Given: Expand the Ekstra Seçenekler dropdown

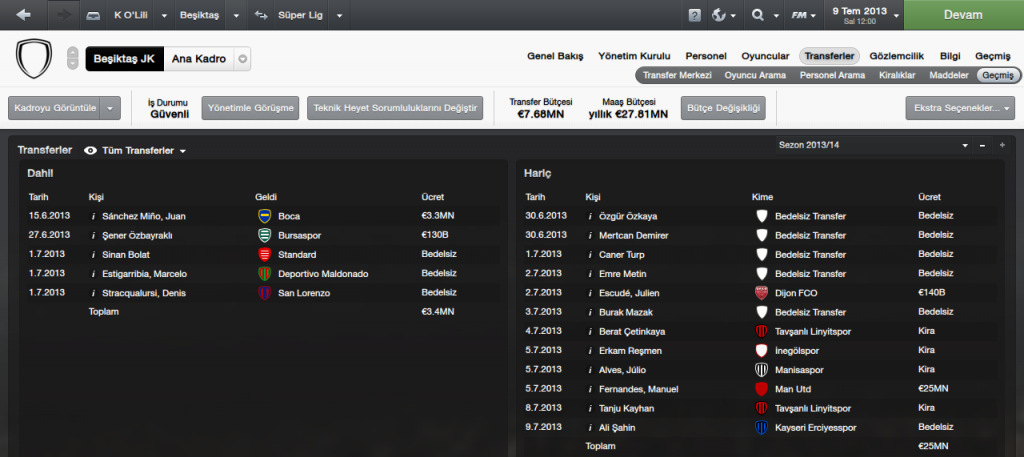Looking at the screenshot, I should click(958, 107).
